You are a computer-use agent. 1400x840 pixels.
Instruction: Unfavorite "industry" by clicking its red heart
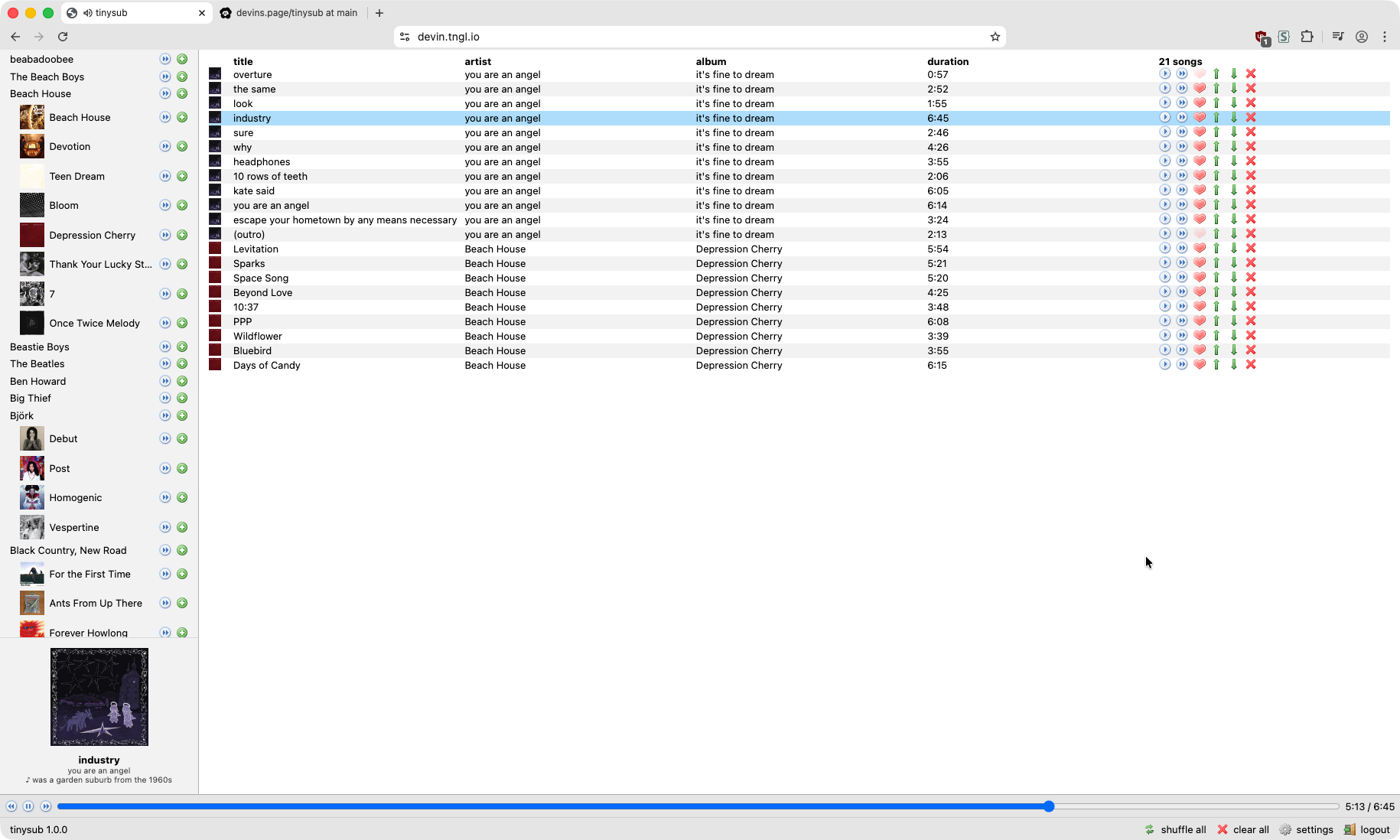[1199, 117]
